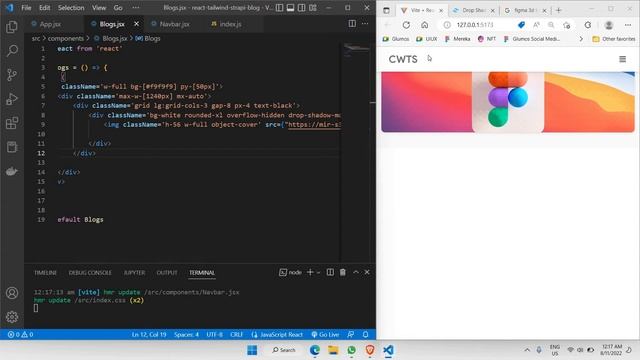Viewport: 640px width, 360px height.
Task: Click the CWTS logo text
Action: 403,59
